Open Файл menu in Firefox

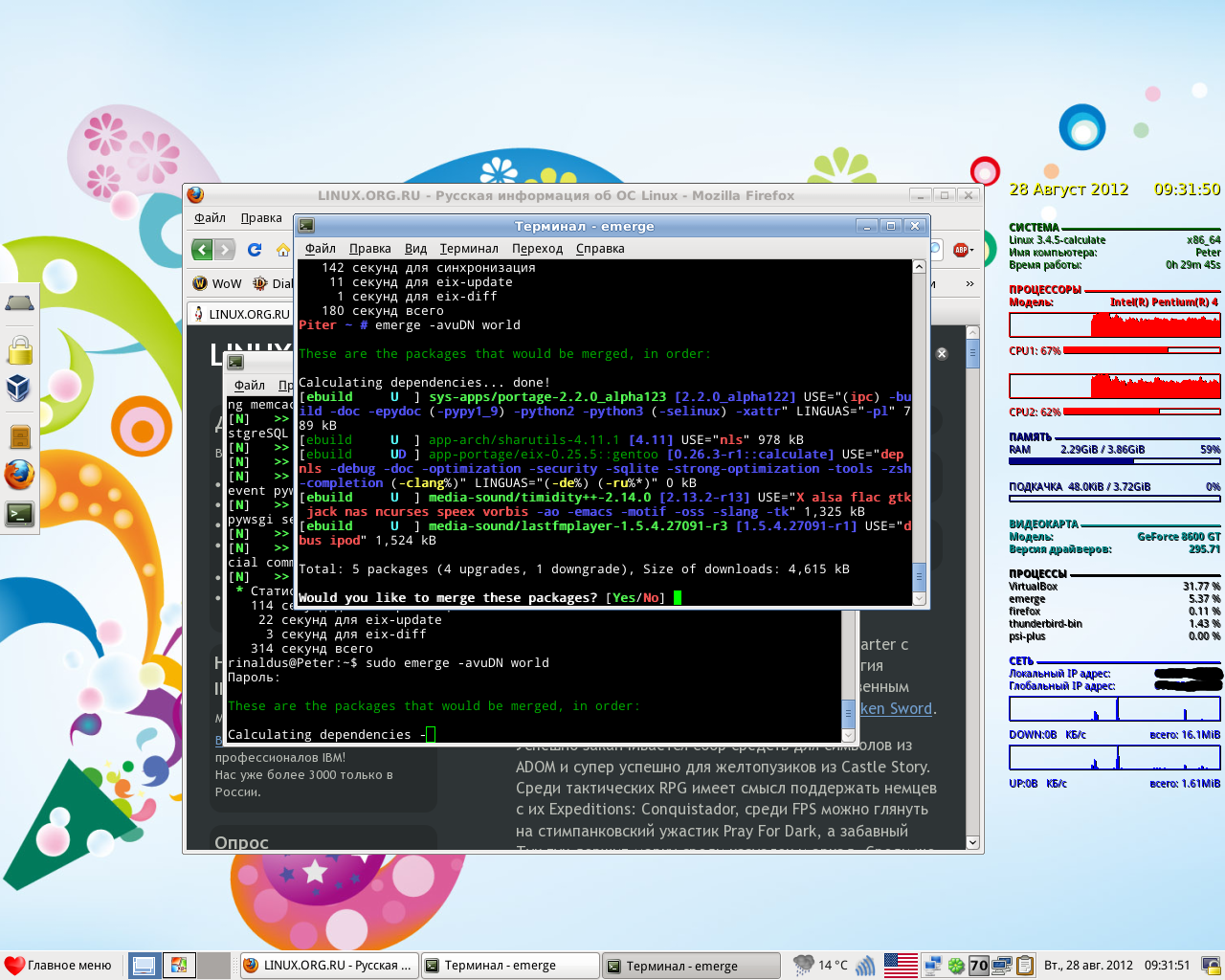[210, 218]
